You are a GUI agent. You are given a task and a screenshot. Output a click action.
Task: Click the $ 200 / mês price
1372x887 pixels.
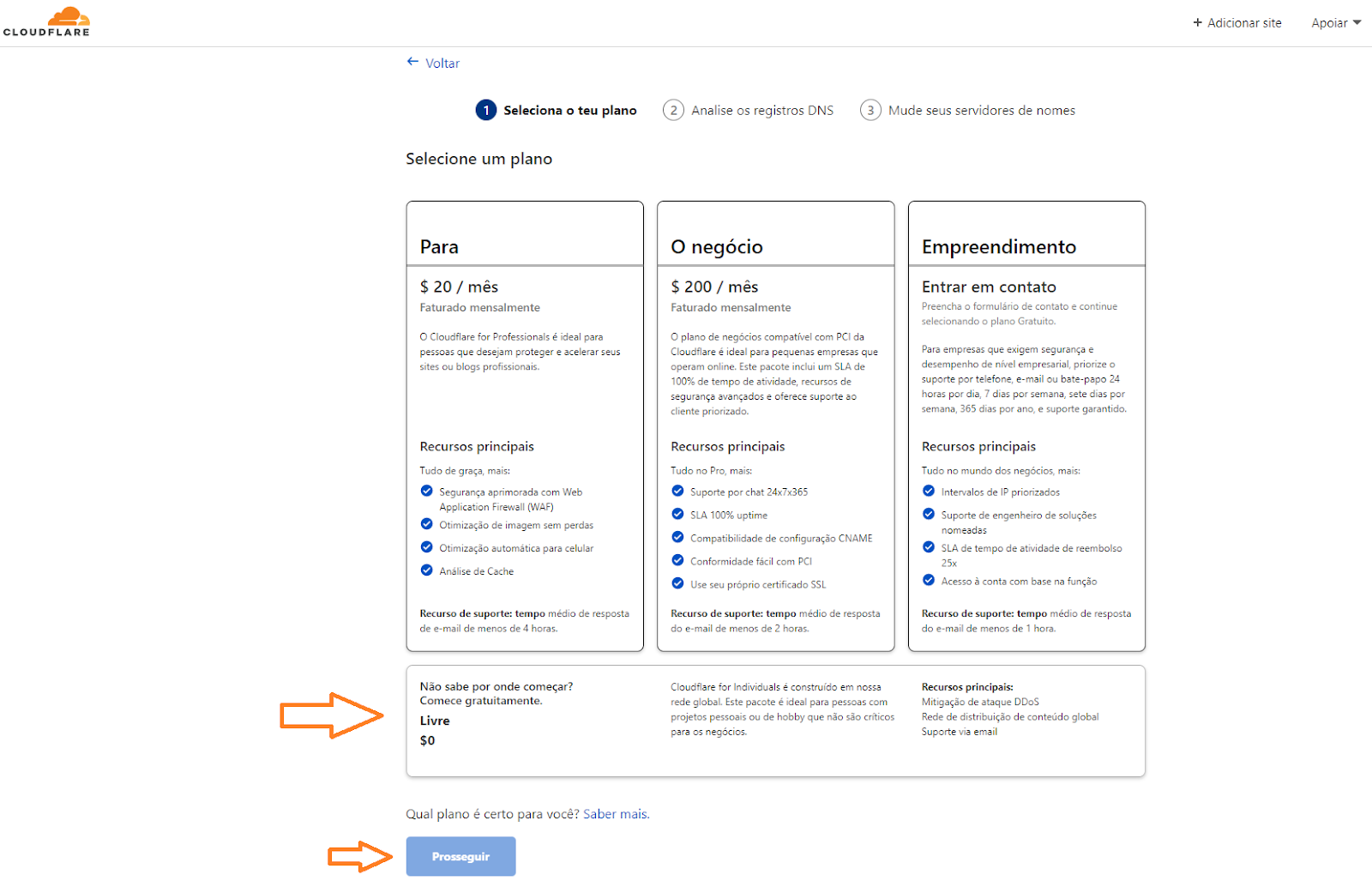click(x=714, y=287)
